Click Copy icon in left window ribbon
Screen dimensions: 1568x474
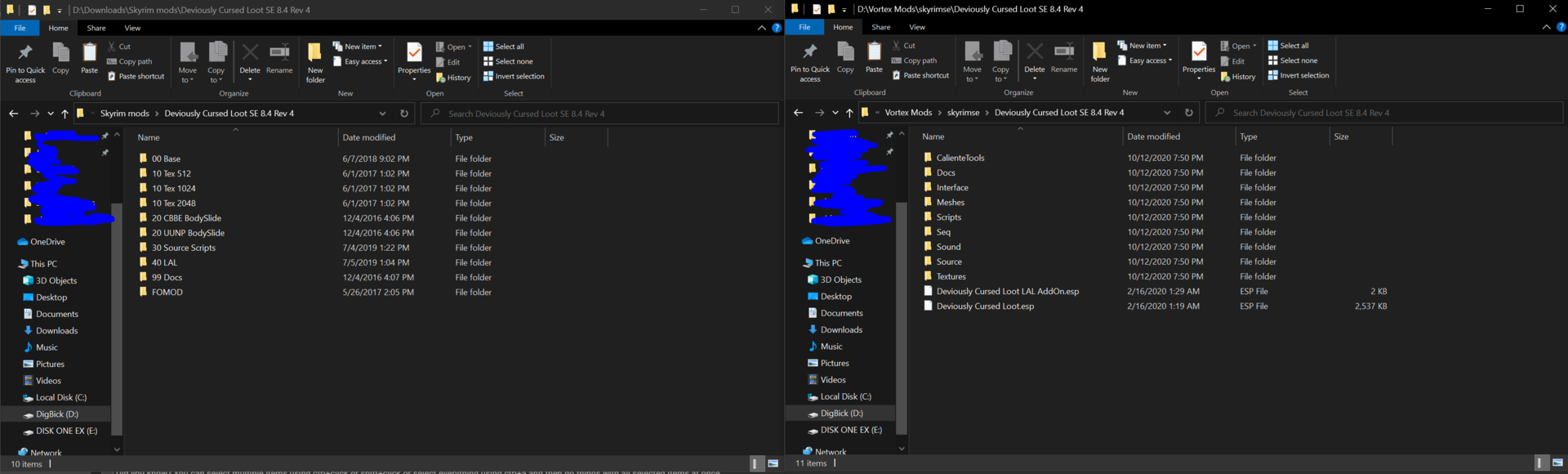pos(60,59)
